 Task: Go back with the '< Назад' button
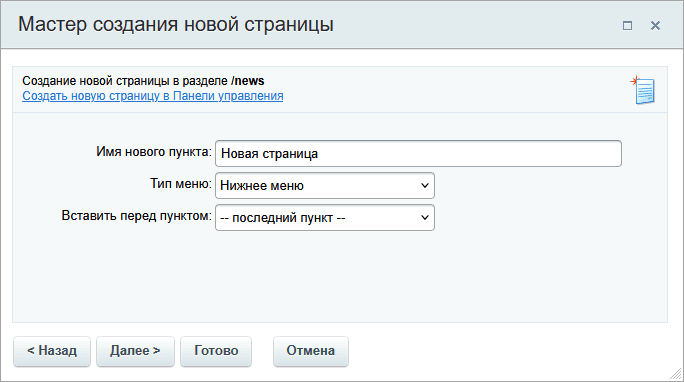52,351
